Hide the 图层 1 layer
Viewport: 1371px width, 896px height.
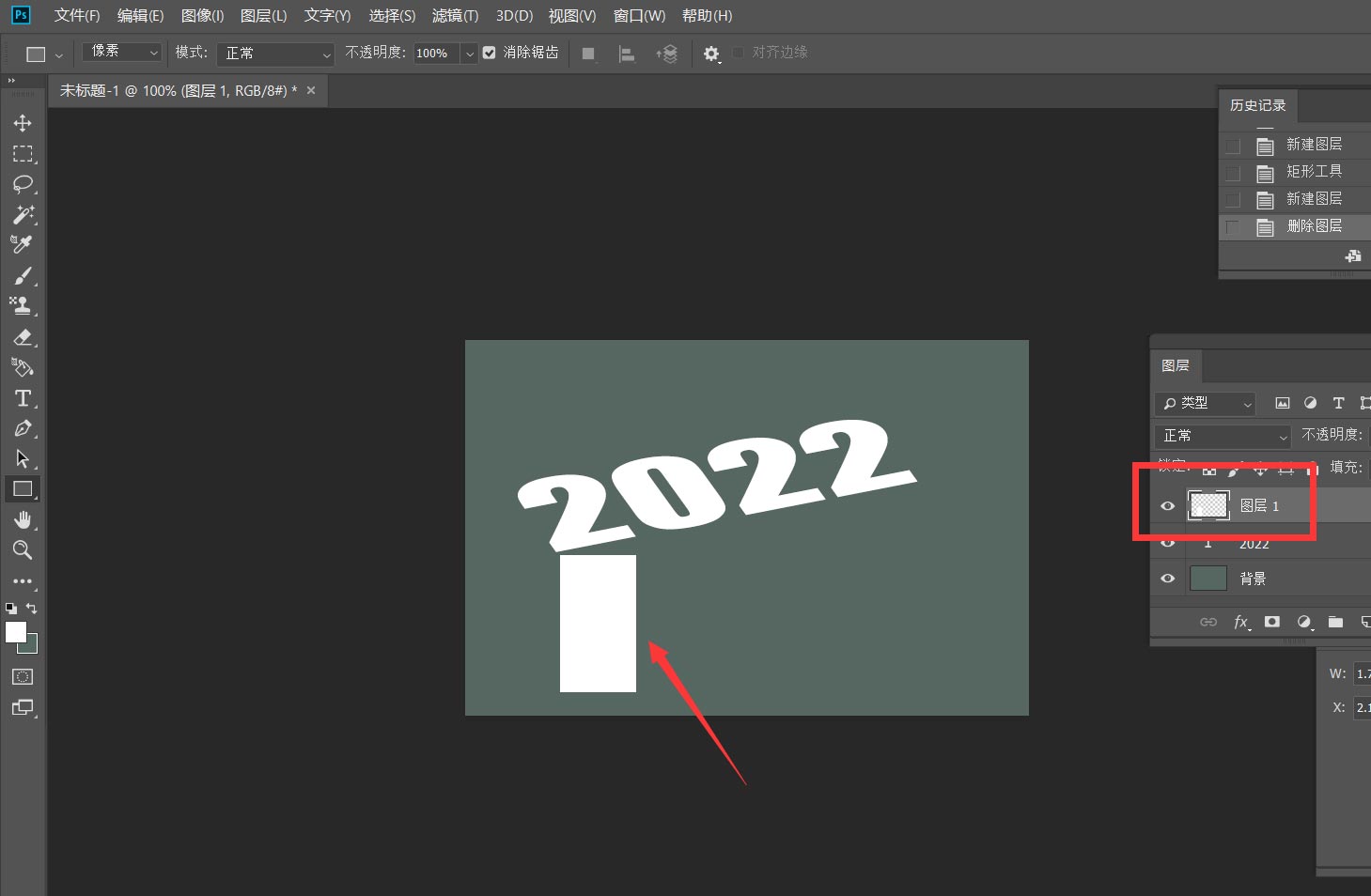[1168, 505]
